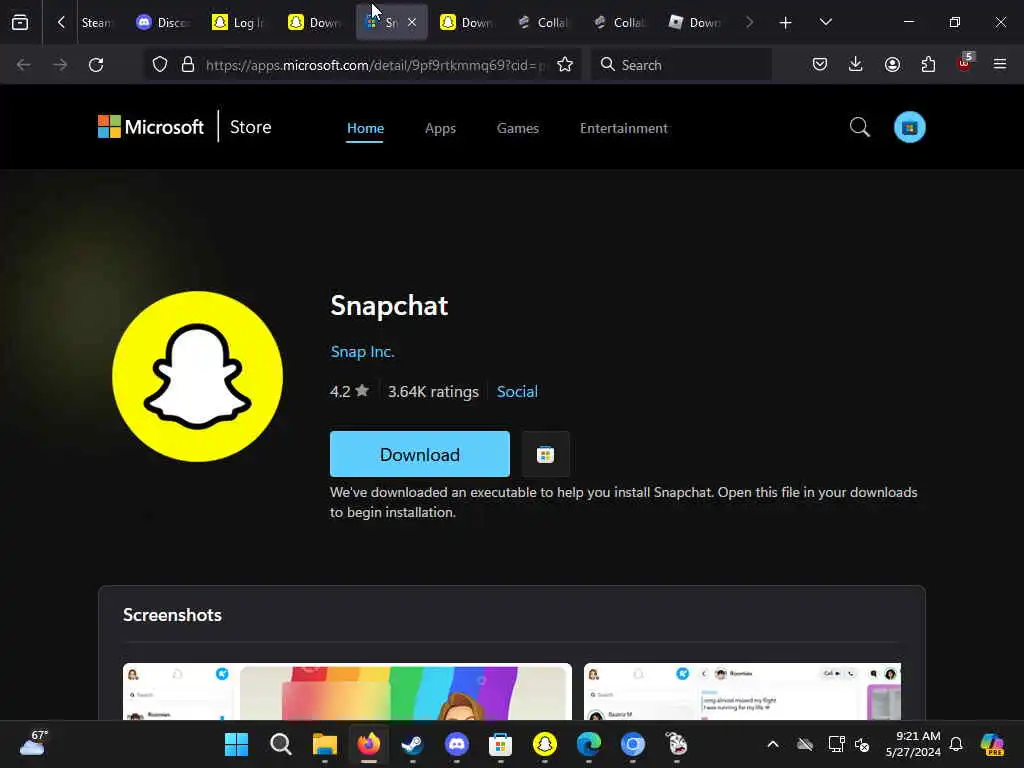Expand the system tray hidden icons chevron
This screenshot has height=768, width=1024.
click(x=773, y=744)
